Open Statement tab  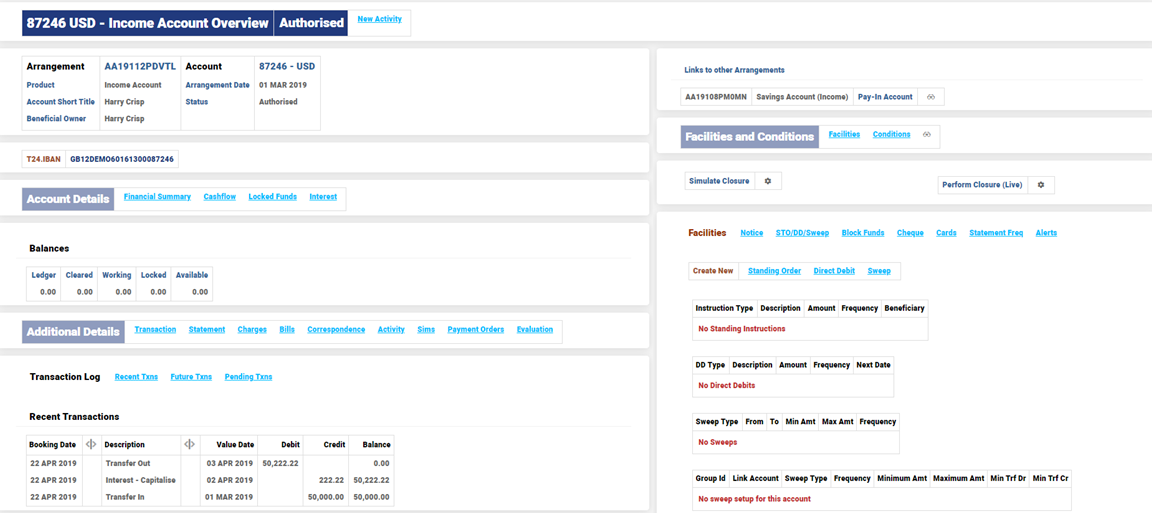[207, 329]
